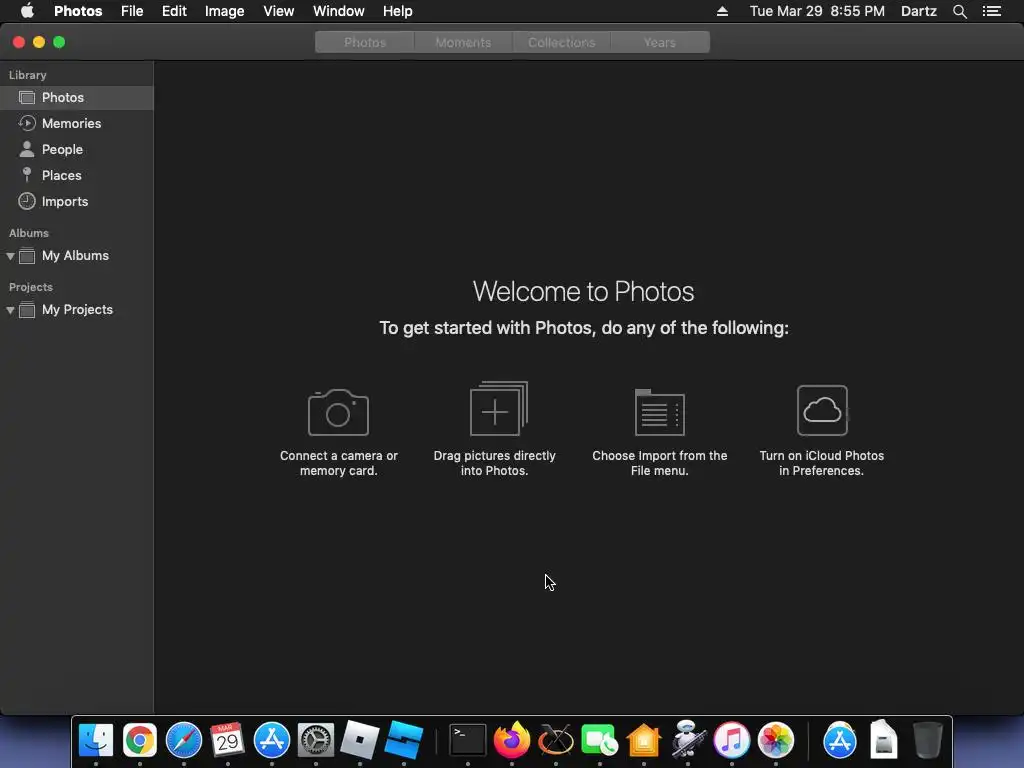Open the File menu

coord(132,11)
